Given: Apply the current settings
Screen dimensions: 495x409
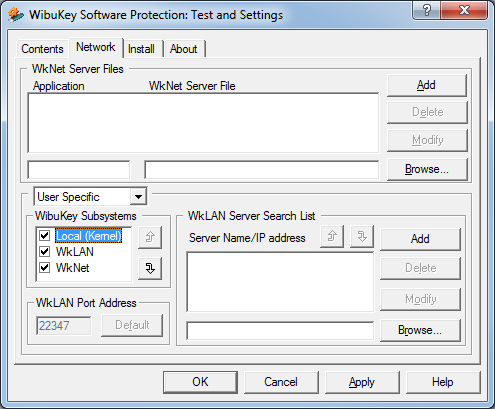Looking at the screenshot, I should pos(362,382).
